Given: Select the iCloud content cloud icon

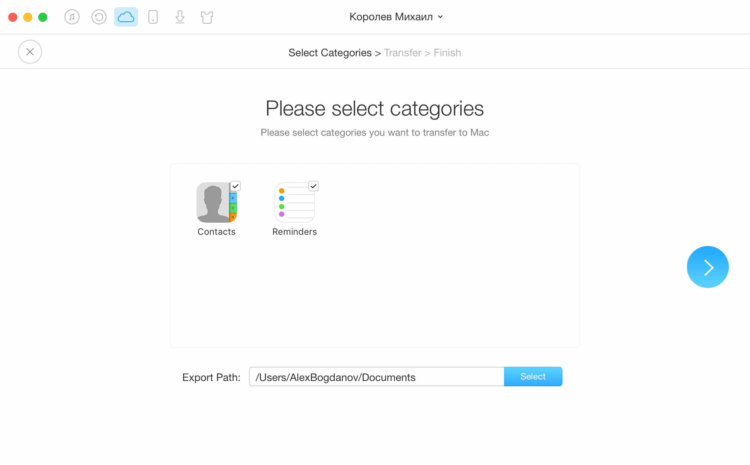Looking at the screenshot, I should point(126,17).
